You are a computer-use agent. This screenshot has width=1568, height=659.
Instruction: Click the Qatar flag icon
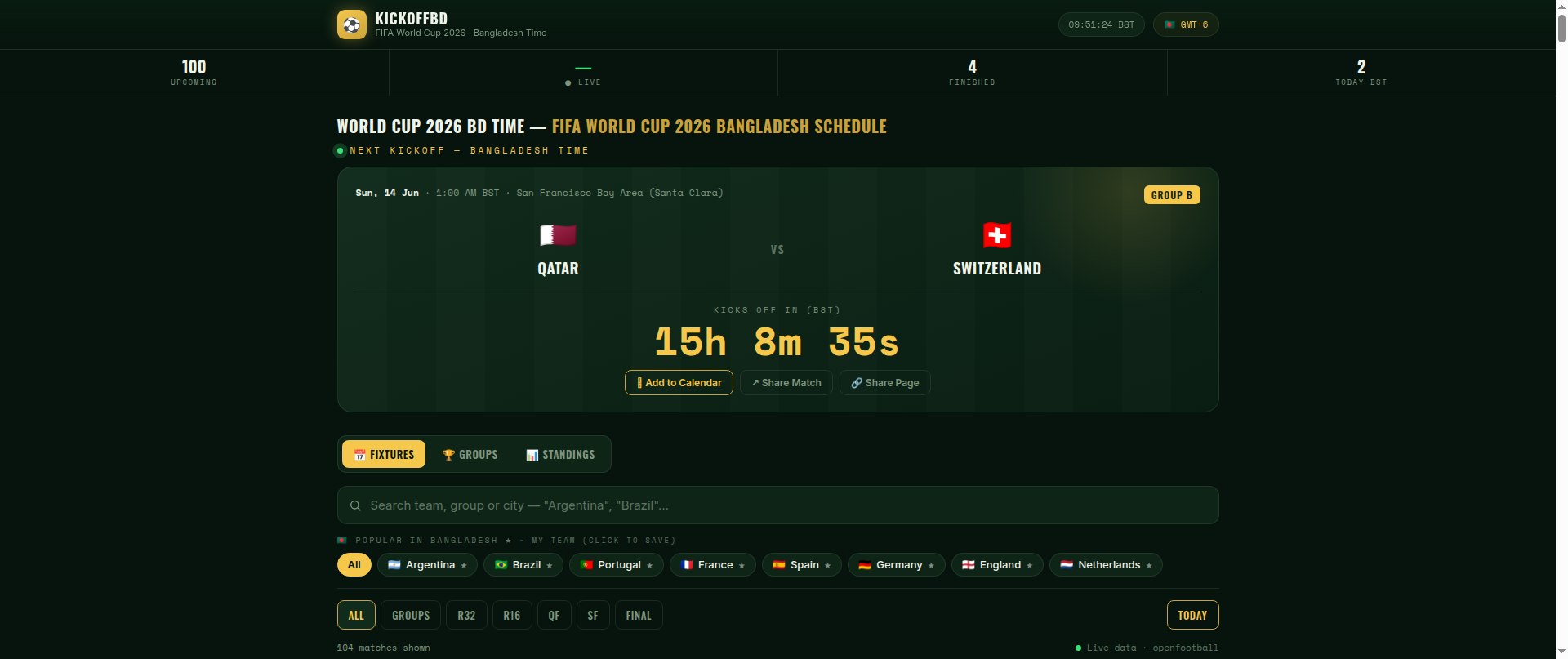click(x=558, y=235)
